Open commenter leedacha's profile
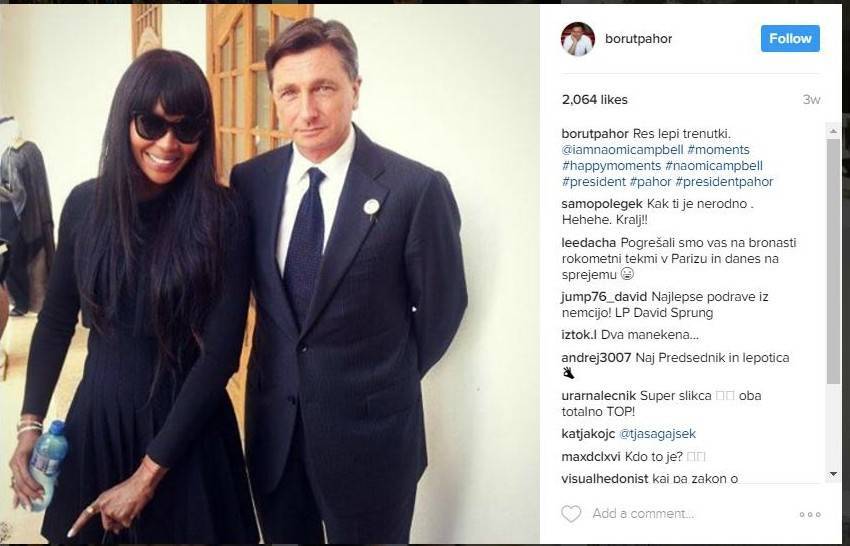The height and width of the screenshot is (546, 850). (x=589, y=243)
